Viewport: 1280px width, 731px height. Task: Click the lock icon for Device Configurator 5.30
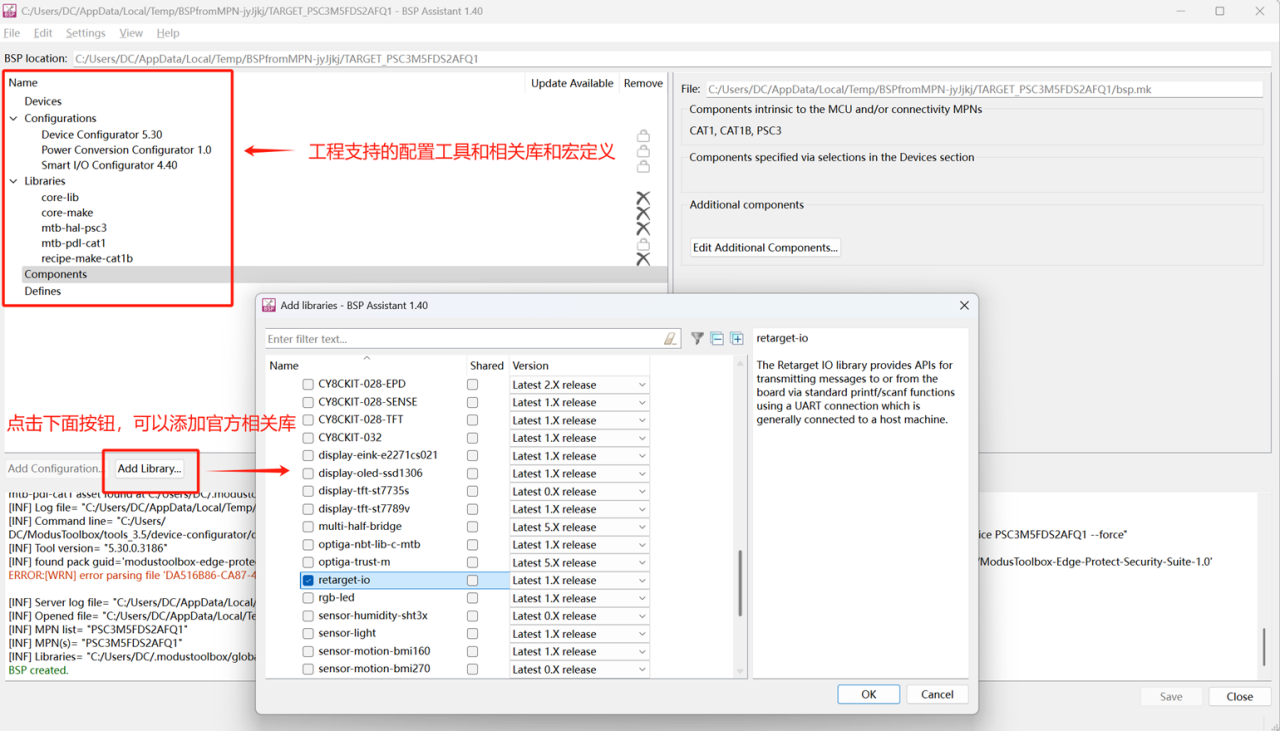pos(643,135)
